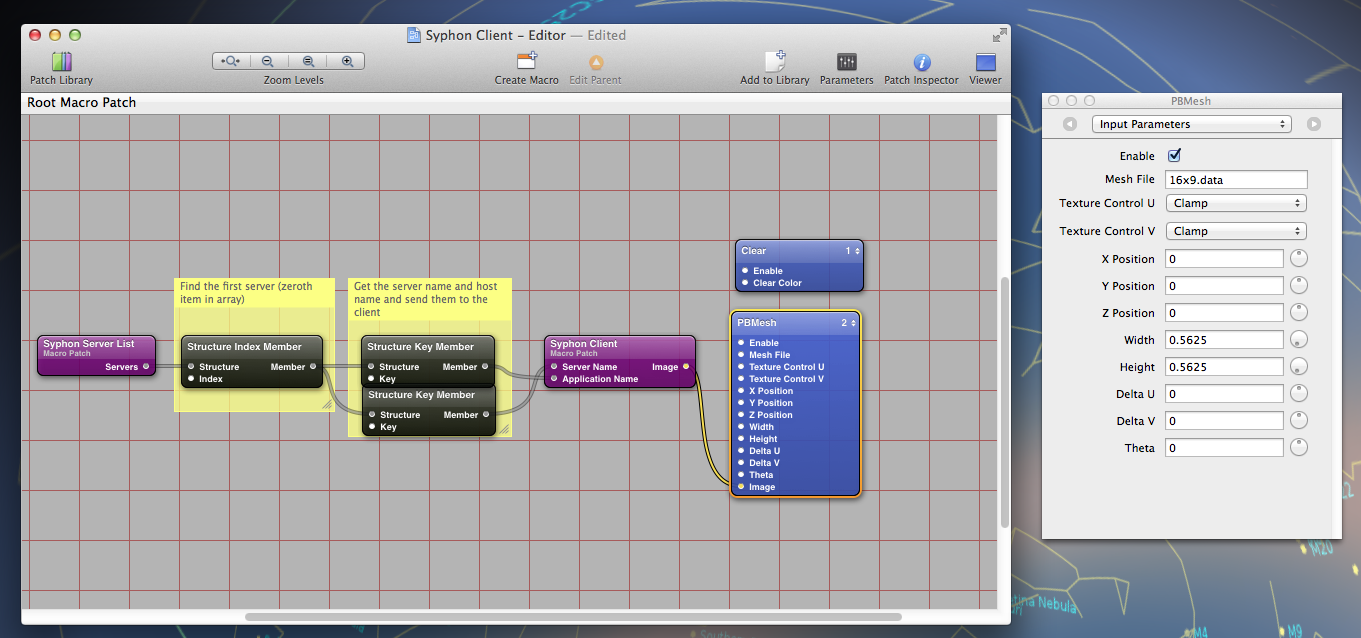This screenshot has height=638, width=1361.
Task: Click the Y Position dial knob
Action: pyautogui.click(x=1298, y=286)
